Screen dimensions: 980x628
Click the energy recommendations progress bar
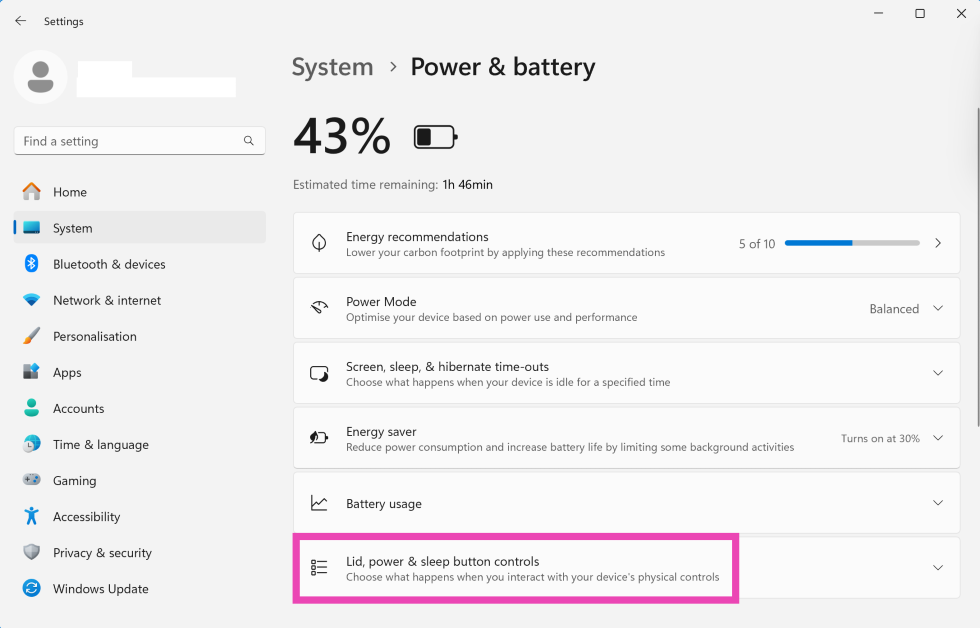click(x=851, y=244)
